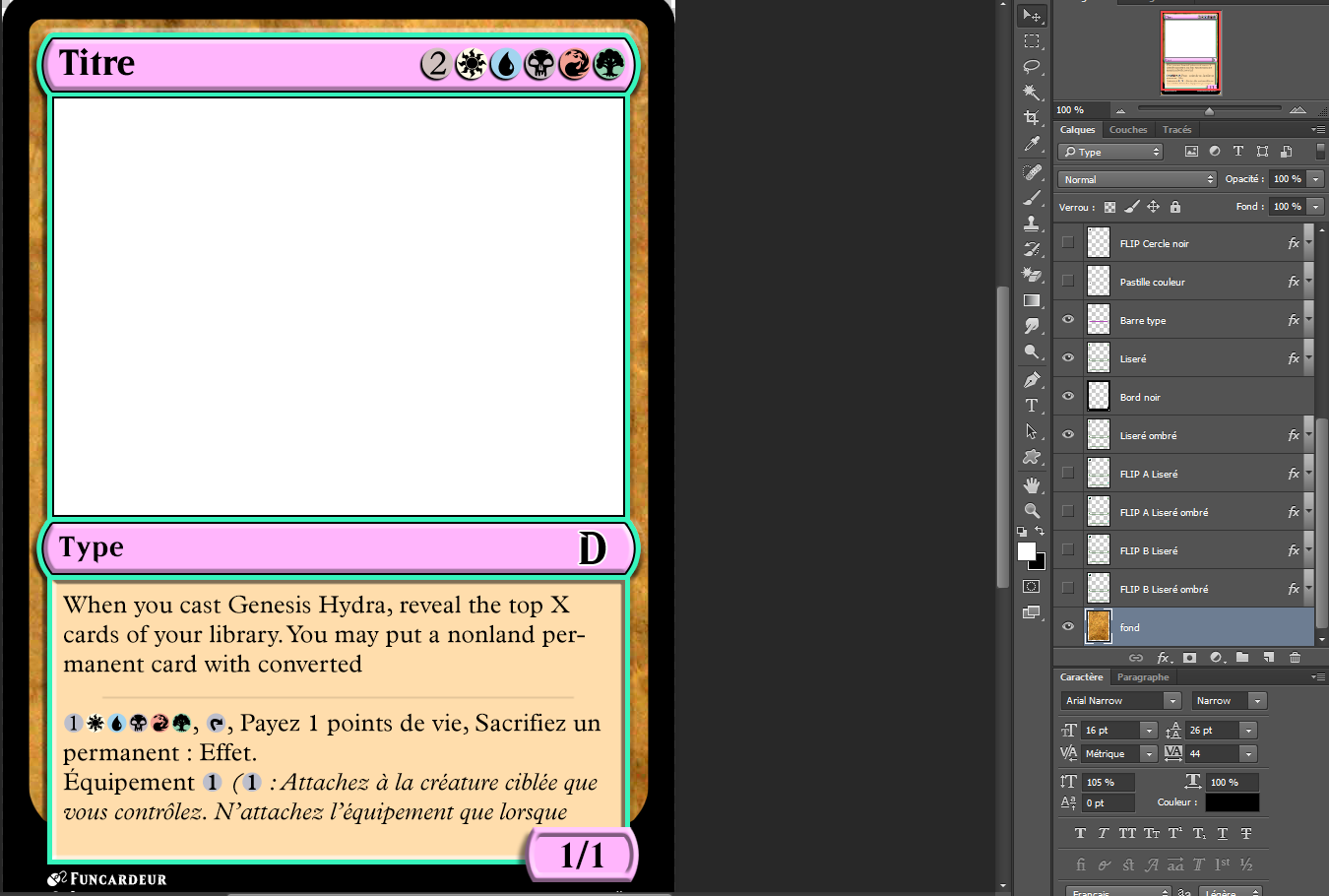Filter layers by pixel layers
The image size is (1329, 896).
1191,152
